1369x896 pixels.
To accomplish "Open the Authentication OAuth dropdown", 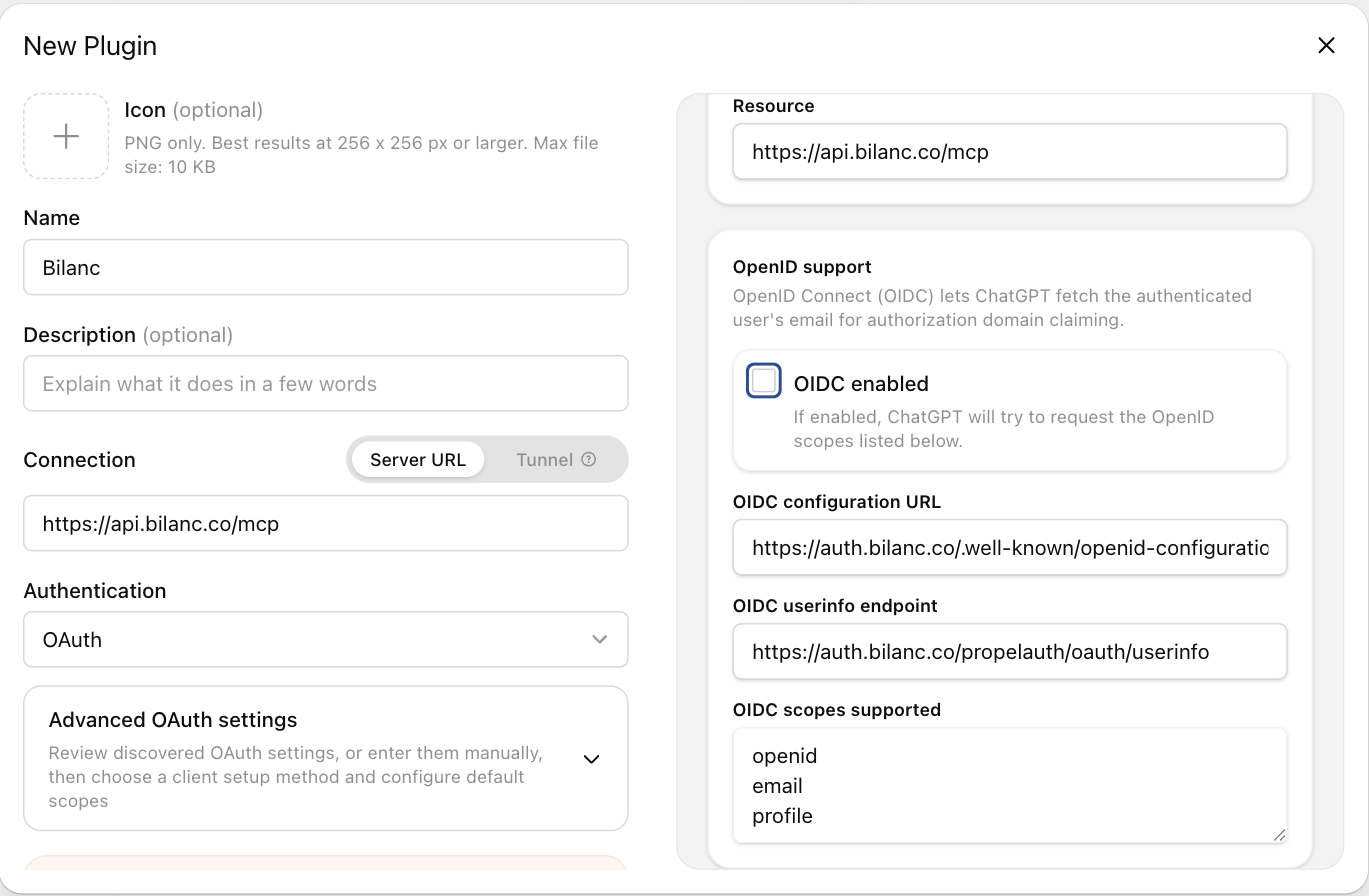I will tap(326, 639).
